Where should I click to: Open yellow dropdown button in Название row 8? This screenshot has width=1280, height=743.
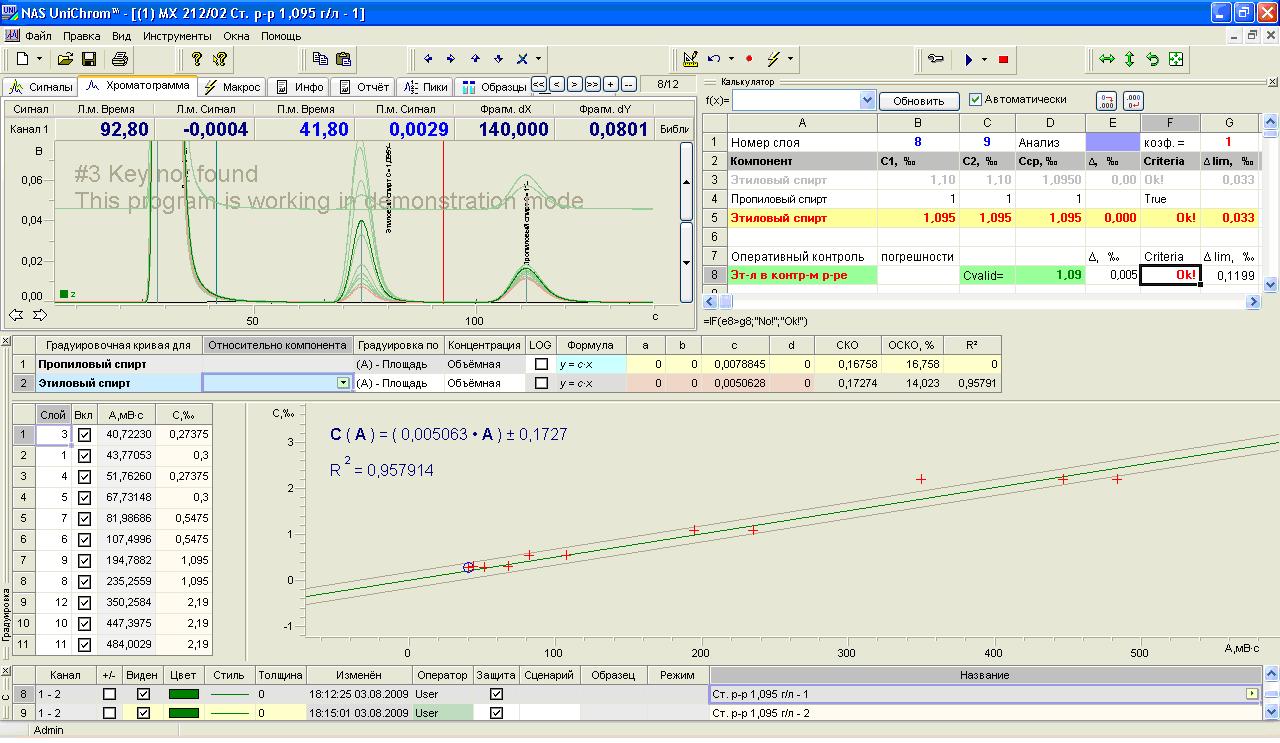pyautogui.click(x=1251, y=693)
